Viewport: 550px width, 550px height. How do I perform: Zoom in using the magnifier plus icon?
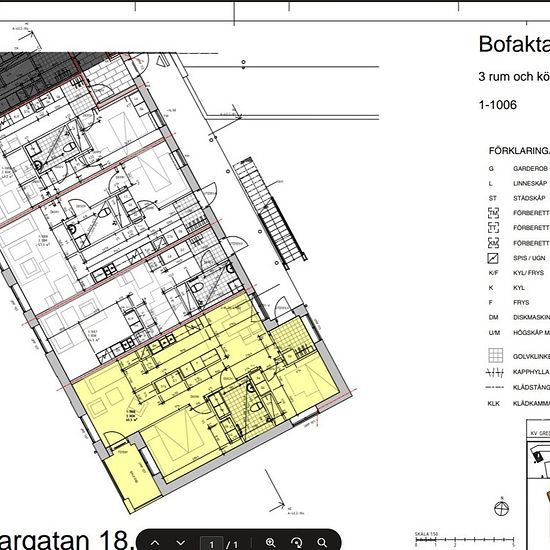[270, 543]
